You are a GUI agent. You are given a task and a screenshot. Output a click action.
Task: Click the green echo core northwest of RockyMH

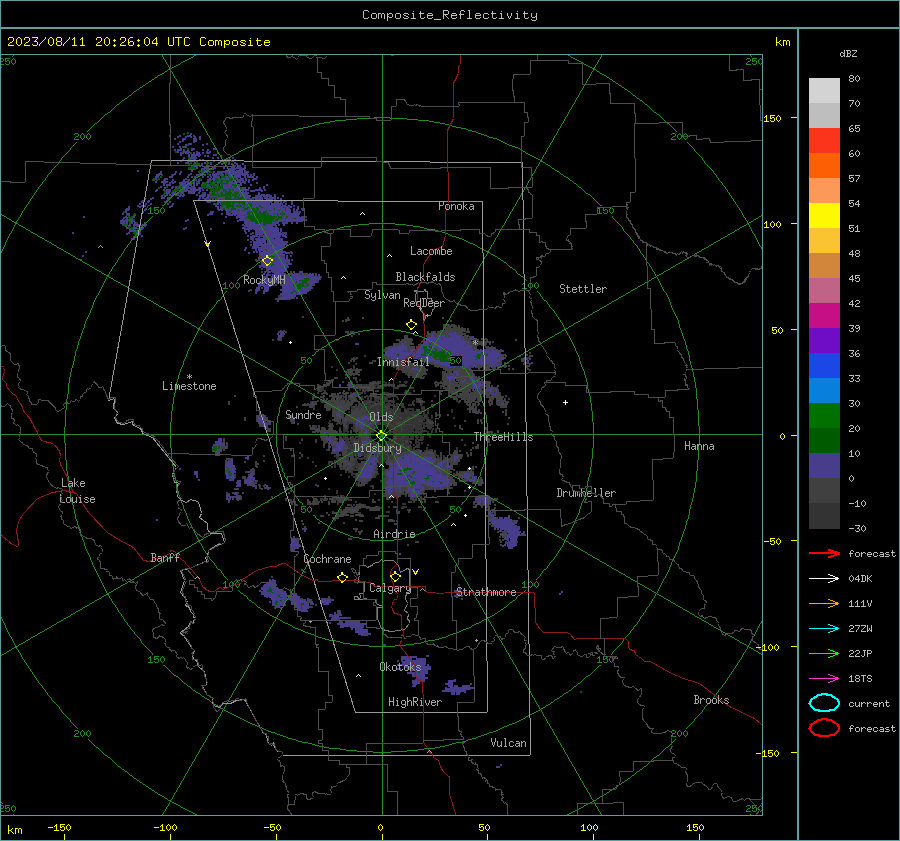click(x=265, y=217)
